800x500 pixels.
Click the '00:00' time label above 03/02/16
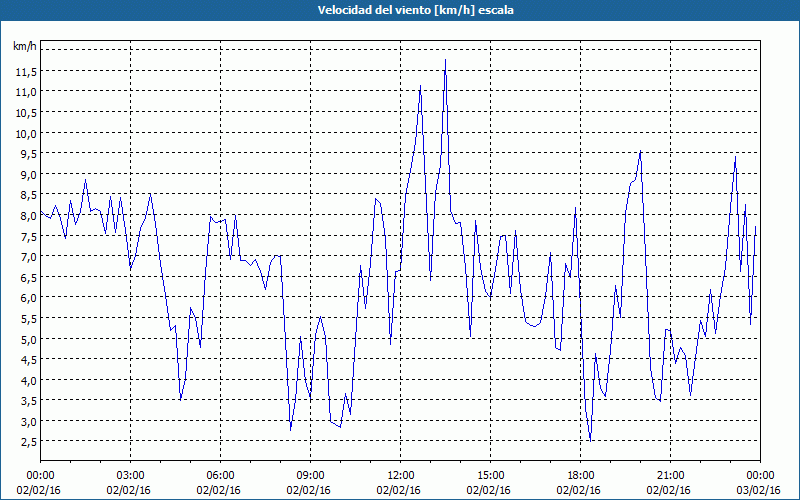[x=760, y=476]
